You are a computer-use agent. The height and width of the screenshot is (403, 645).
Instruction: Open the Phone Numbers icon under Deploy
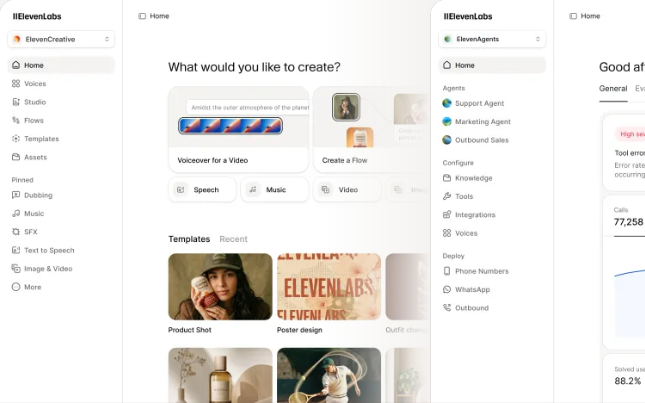(x=447, y=271)
